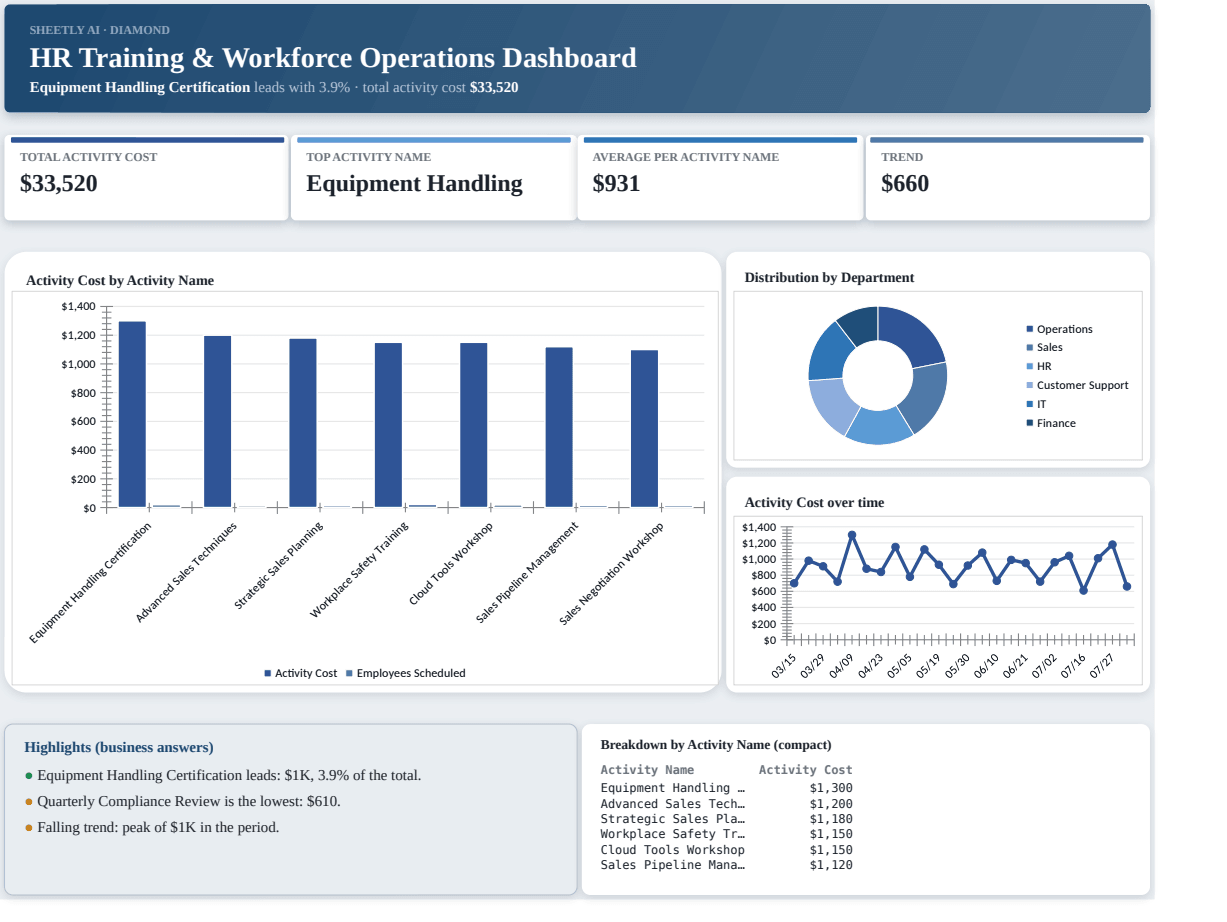Click the Employees Scheduled legend swatch

point(349,674)
